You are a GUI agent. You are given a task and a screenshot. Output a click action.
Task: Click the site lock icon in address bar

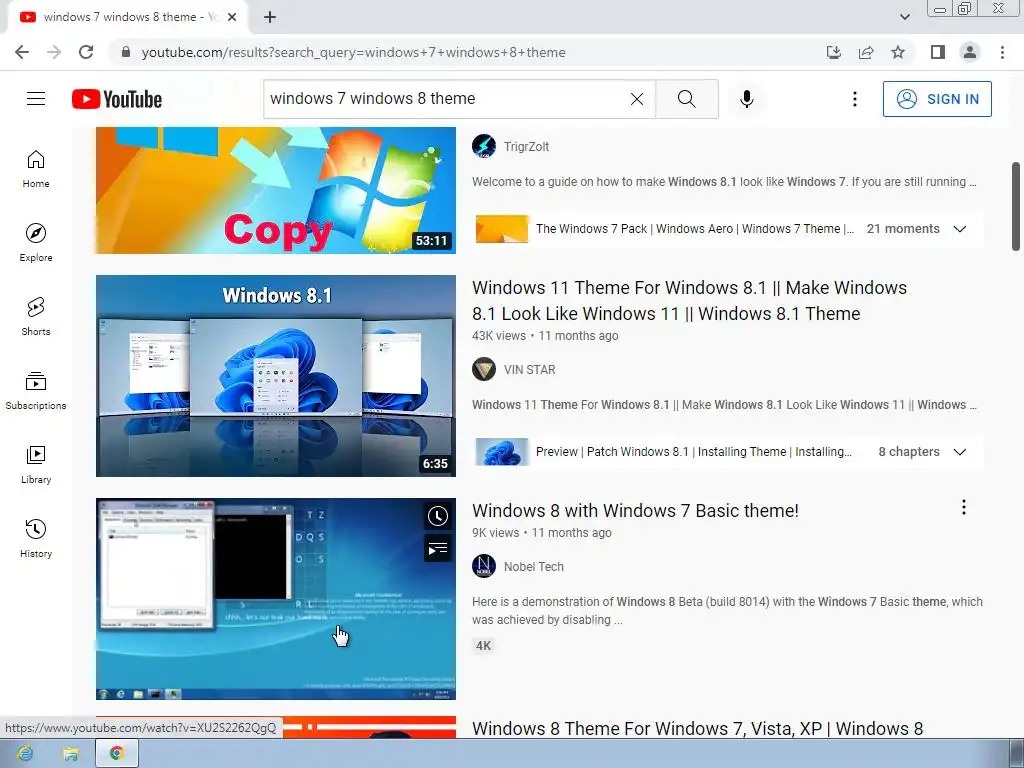(x=126, y=52)
